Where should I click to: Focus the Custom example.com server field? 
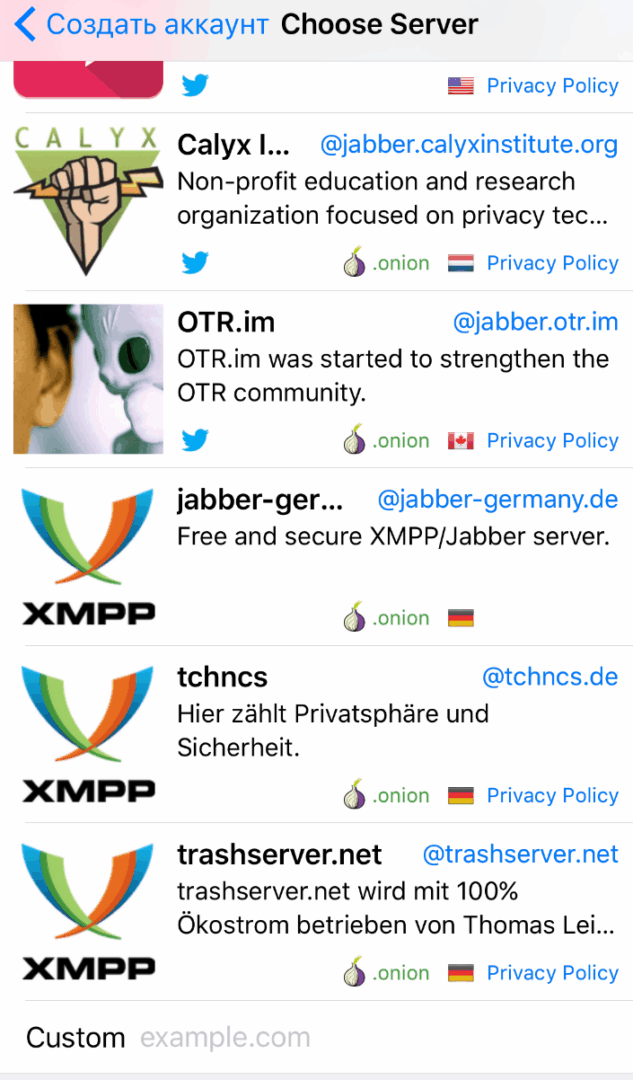(316, 1037)
